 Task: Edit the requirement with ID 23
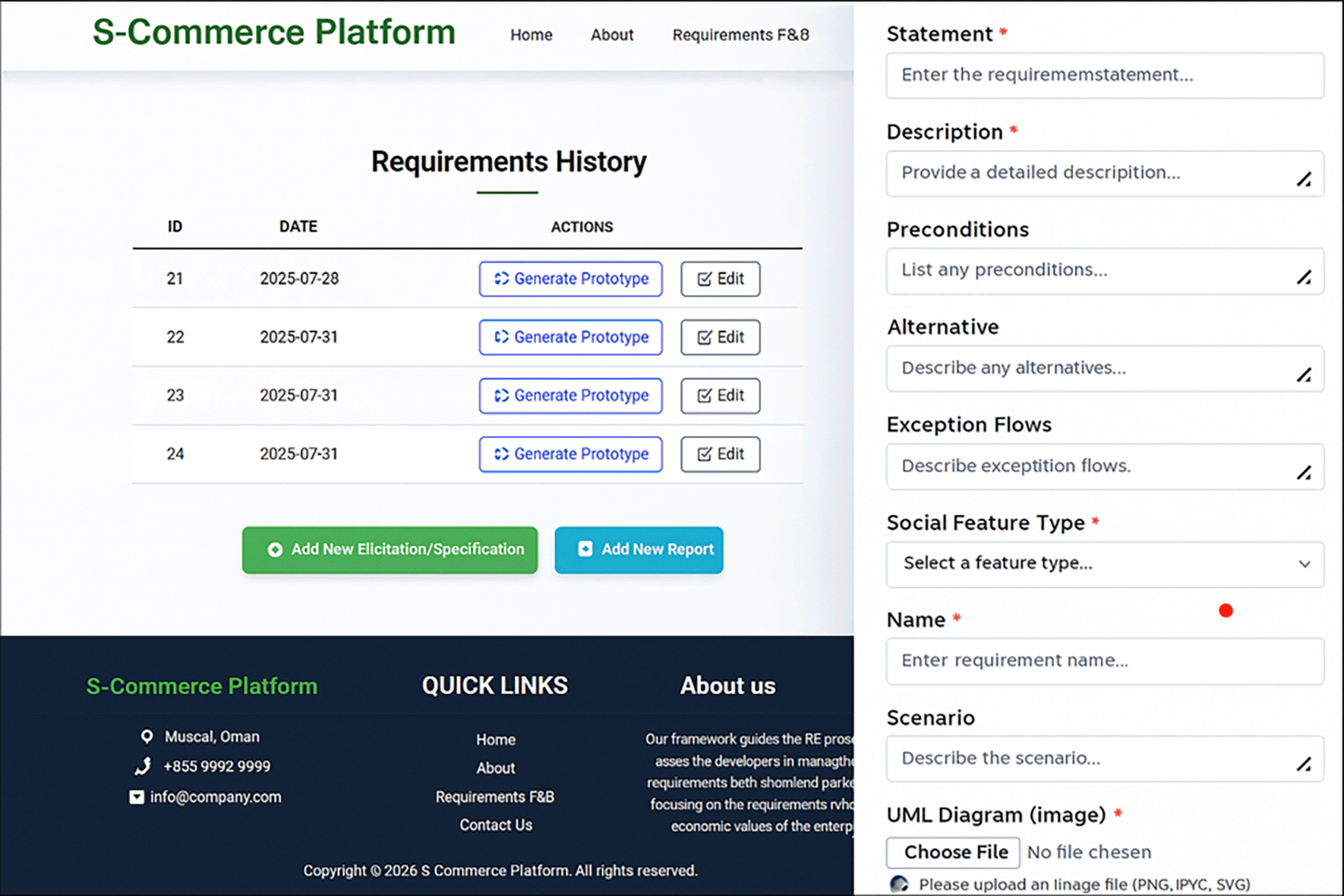720,396
